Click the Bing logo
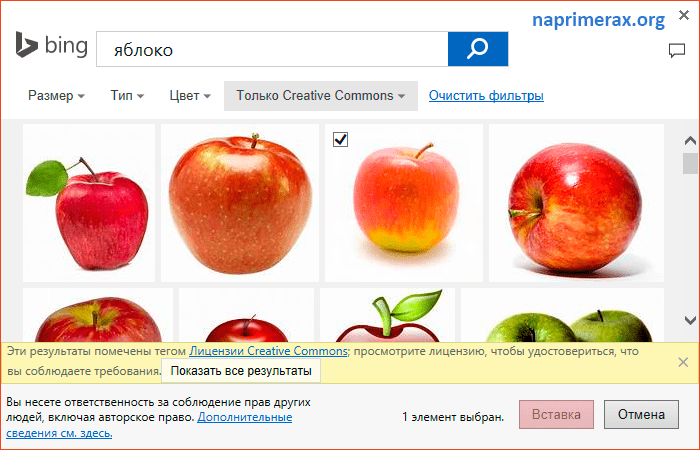 52,45
